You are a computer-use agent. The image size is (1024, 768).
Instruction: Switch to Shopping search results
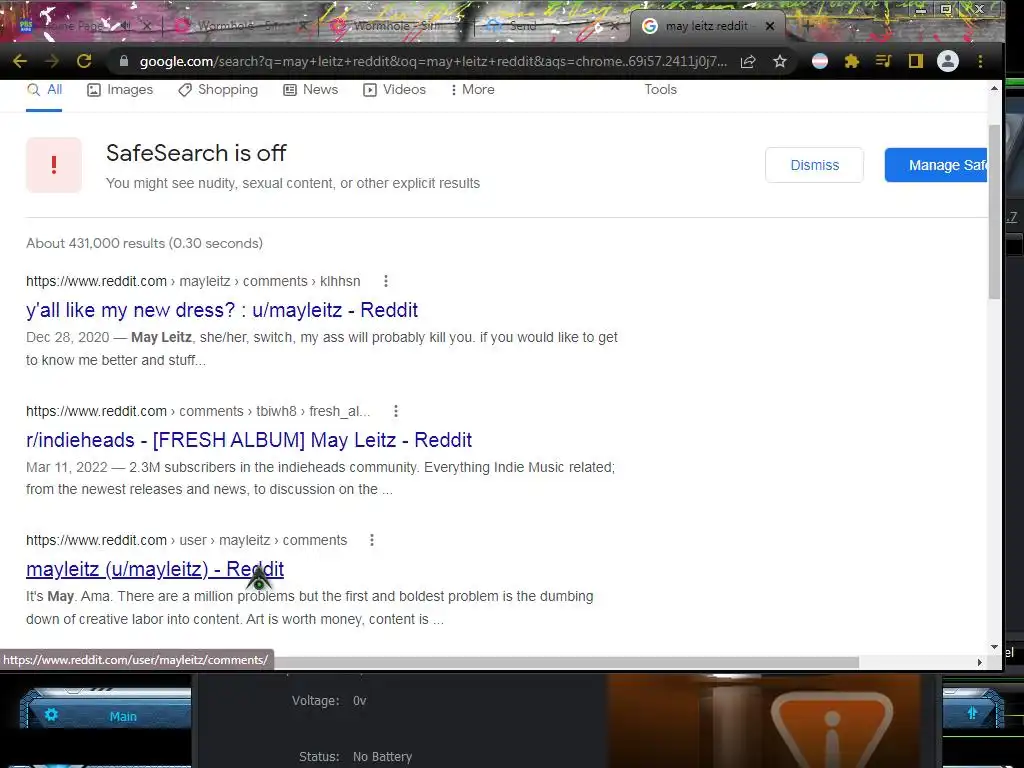click(x=218, y=89)
